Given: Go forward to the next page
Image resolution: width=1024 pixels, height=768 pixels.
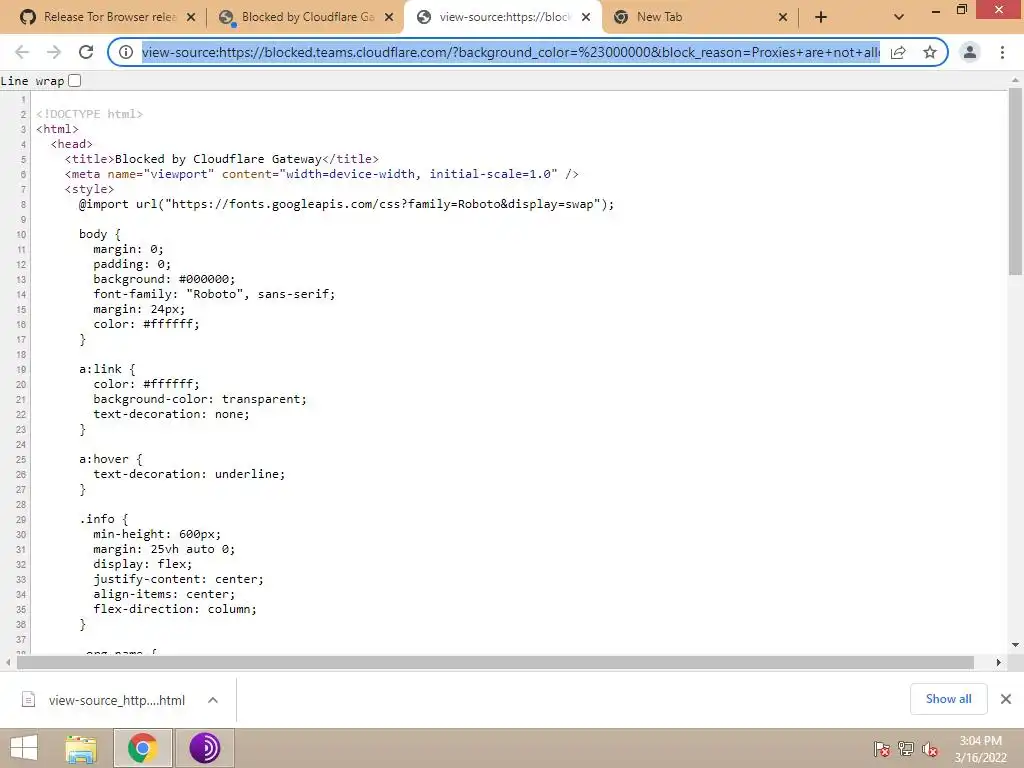Looking at the screenshot, I should pyautogui.click(x=54, y=52).
